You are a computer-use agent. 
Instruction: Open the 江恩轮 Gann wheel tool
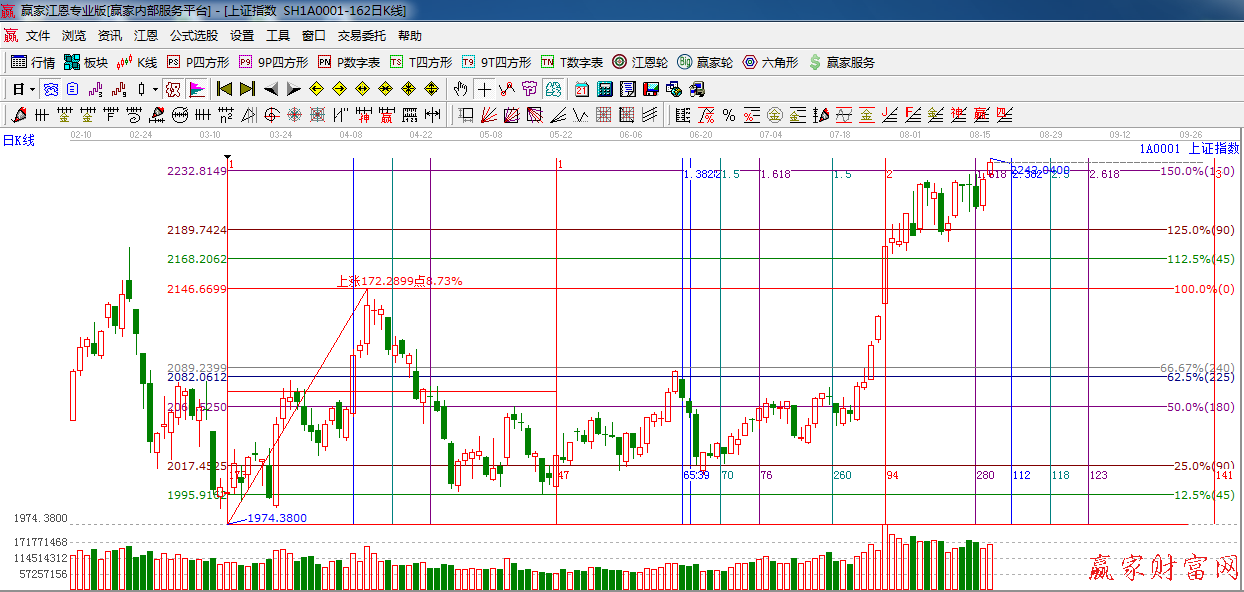click(x=640, y=62)
